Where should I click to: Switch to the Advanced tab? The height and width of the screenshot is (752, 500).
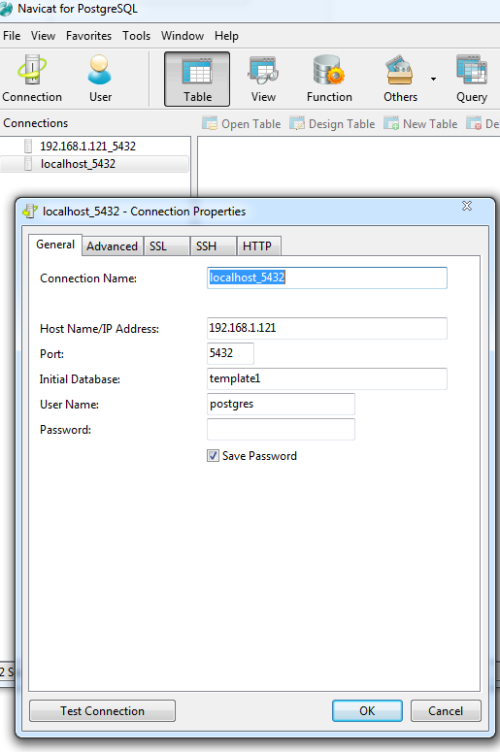point(112,246)
